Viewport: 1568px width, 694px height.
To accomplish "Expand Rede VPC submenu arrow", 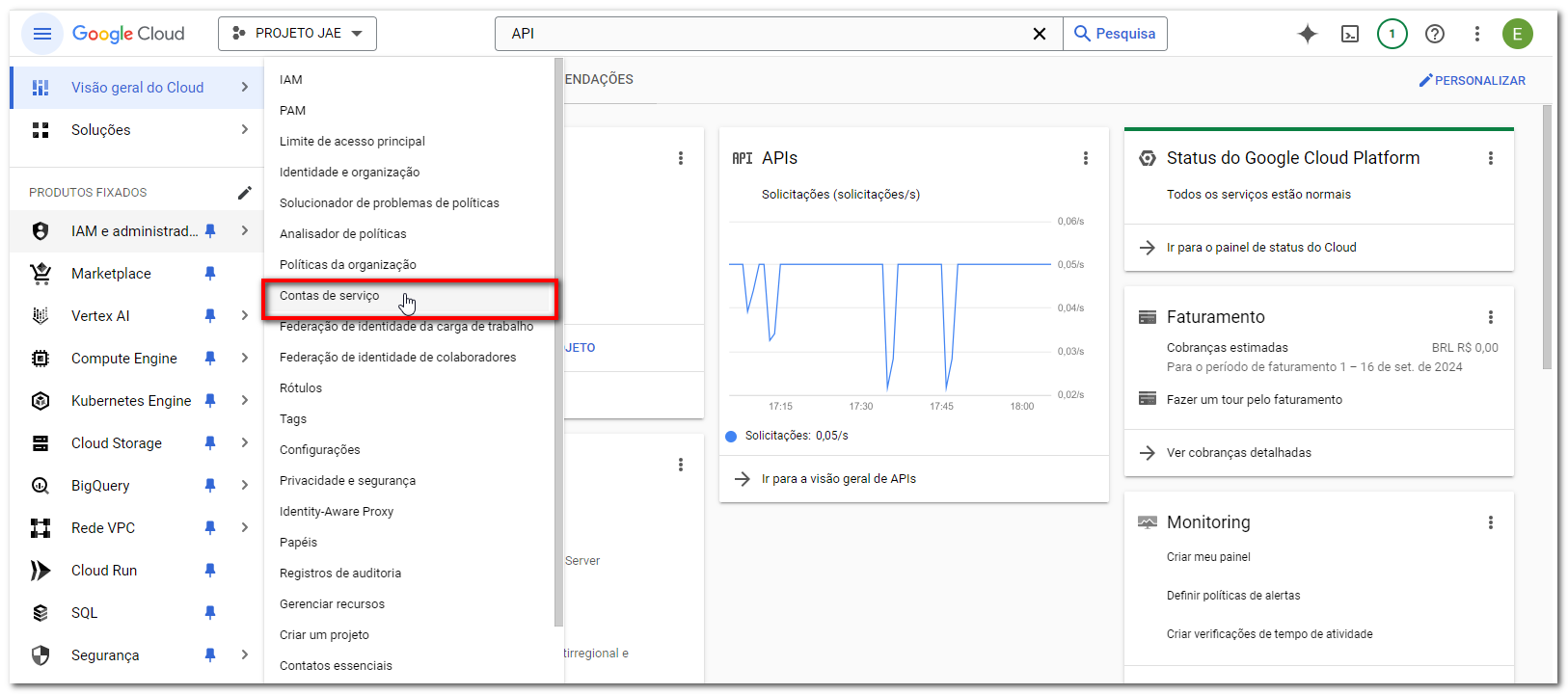I will point(245,528).
